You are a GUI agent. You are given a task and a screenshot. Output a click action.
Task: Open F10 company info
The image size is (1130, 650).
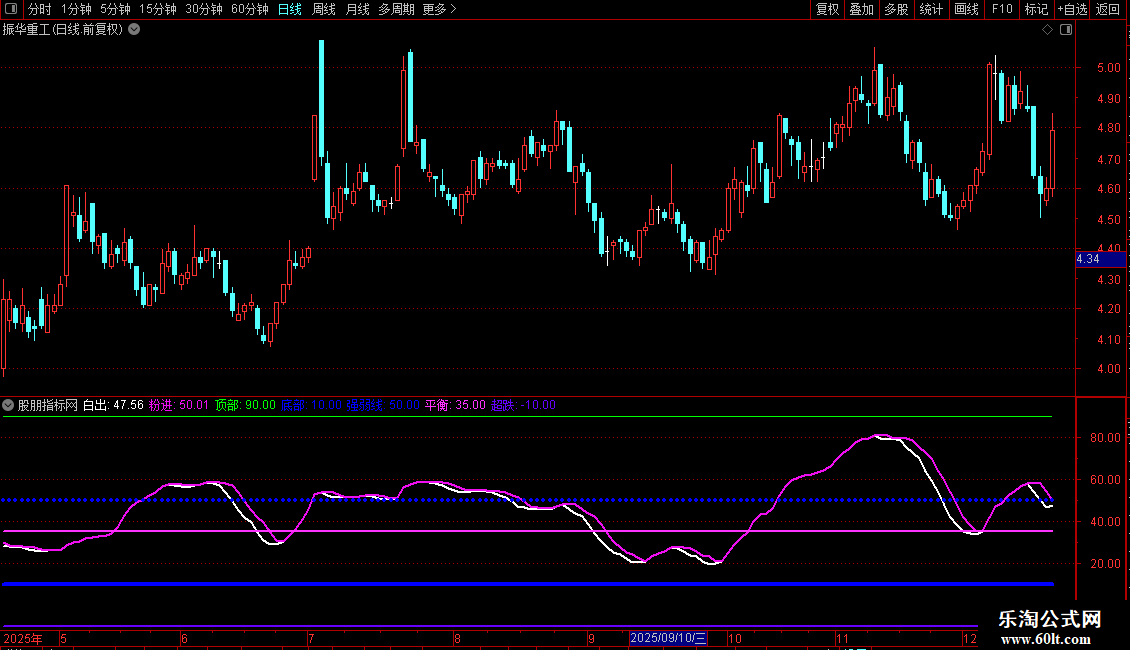[1002, 9]
